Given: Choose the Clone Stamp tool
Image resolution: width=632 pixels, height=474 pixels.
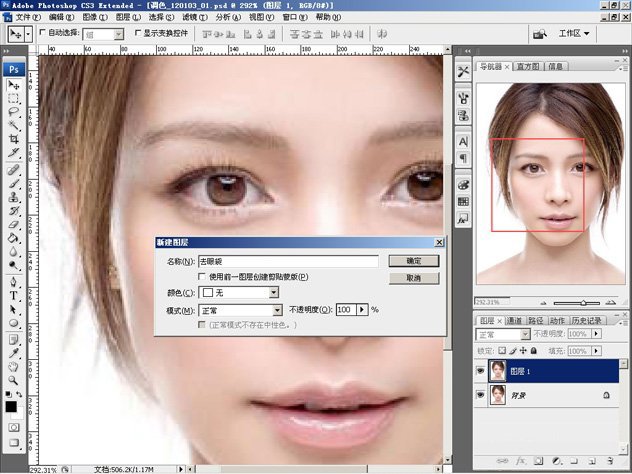Looking at the screenshot, I should [14, 198].
